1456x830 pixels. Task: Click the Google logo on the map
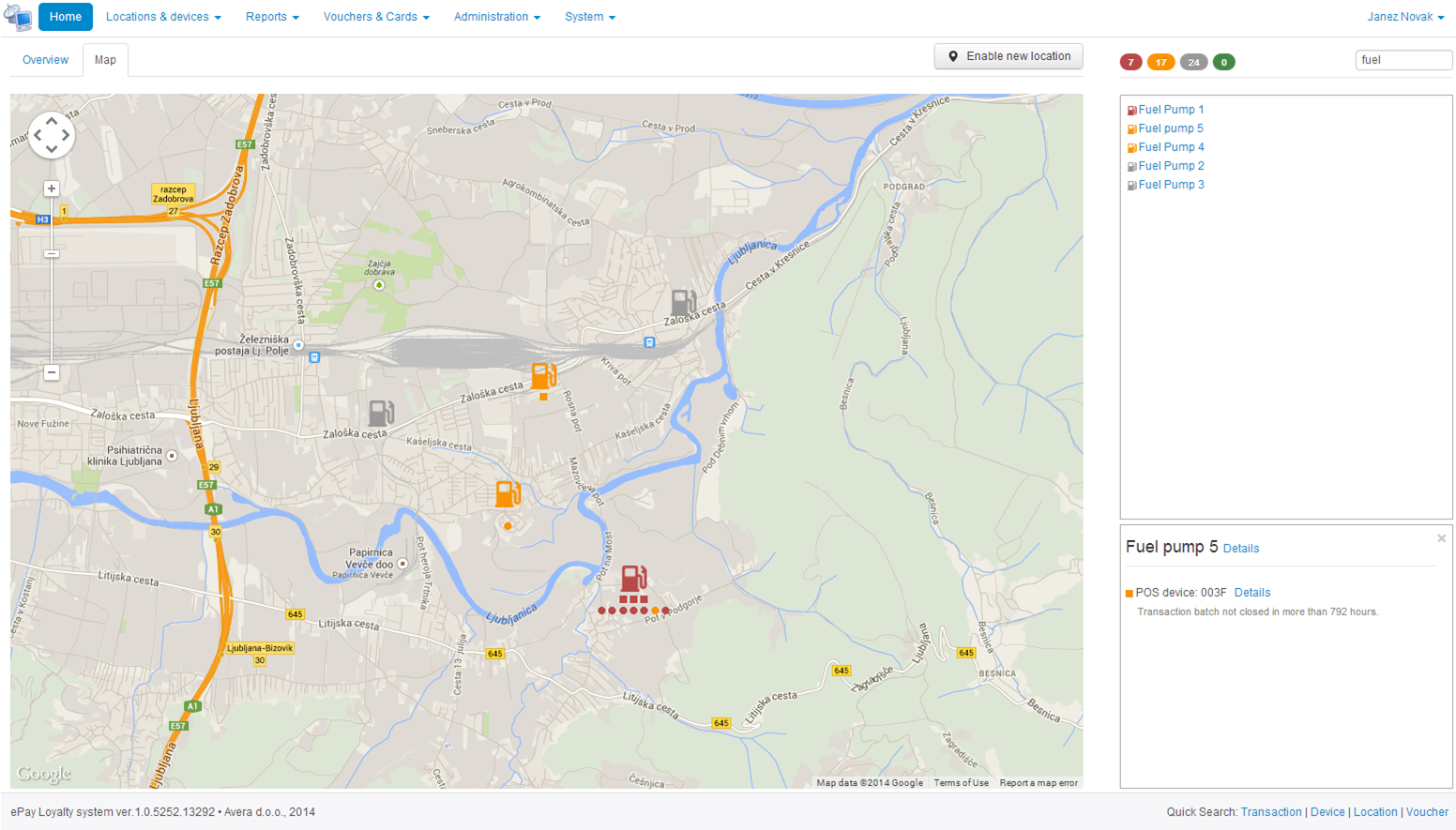(x=43, y=774)
